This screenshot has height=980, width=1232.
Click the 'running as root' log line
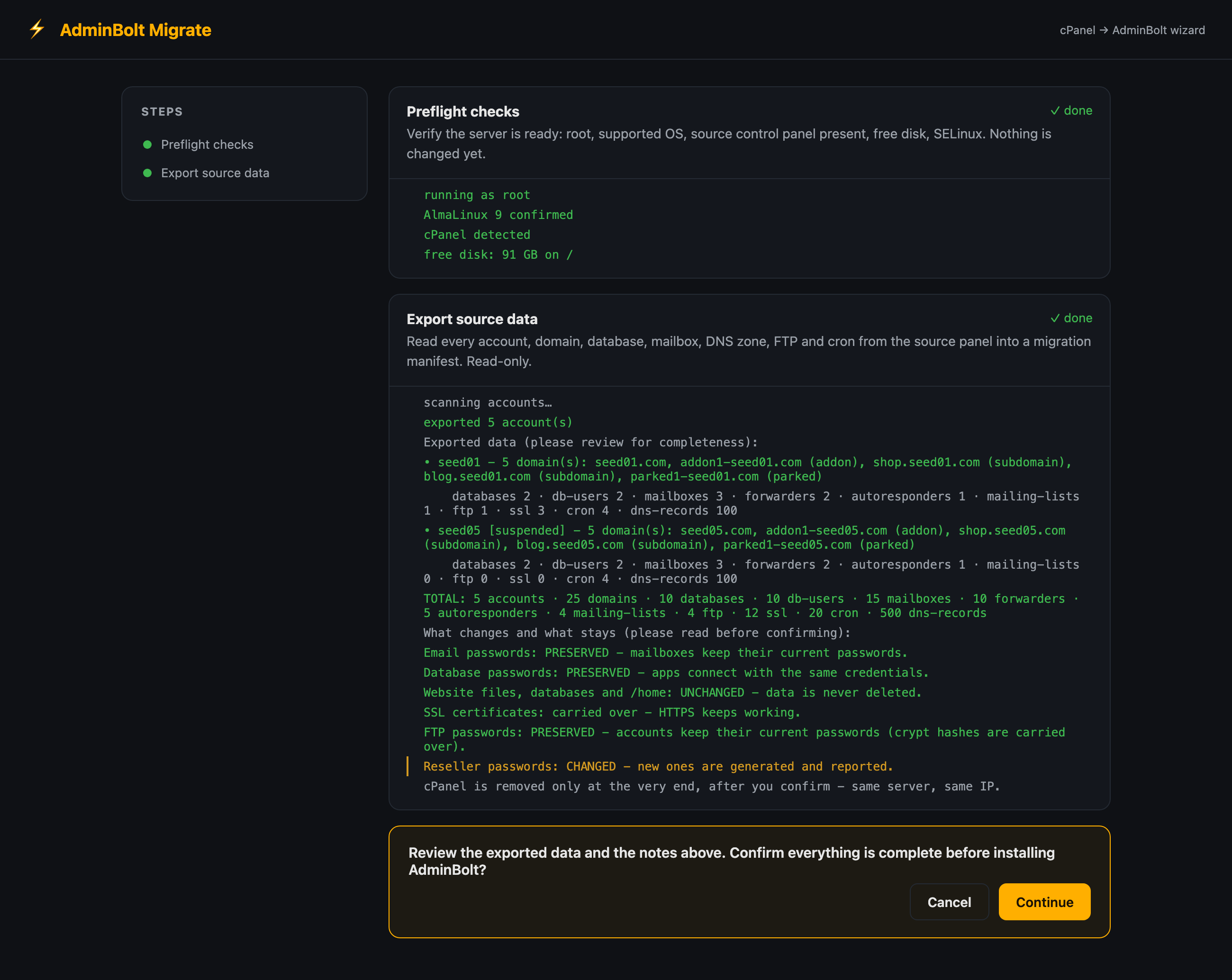pos(477,195)
